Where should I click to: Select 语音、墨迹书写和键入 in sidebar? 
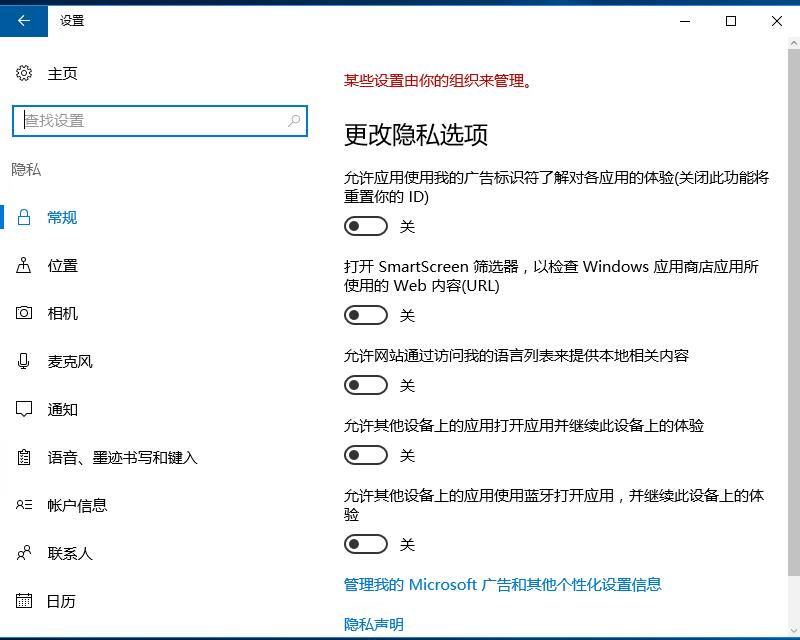122,457
